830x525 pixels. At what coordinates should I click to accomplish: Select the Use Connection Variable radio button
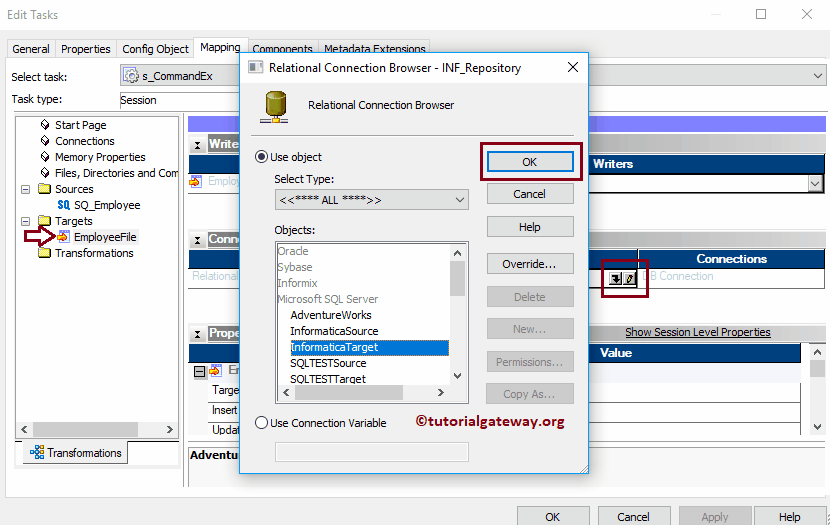pyautogui.click(x=261, y=423)
